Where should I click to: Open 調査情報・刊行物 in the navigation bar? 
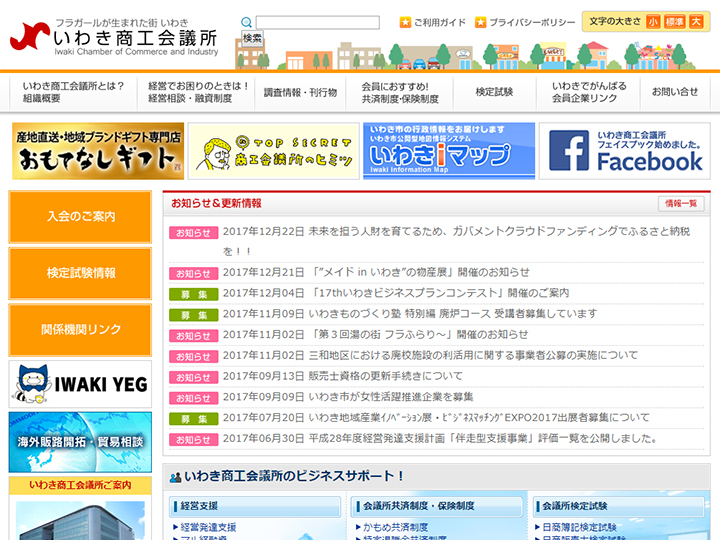pos(300,92)
